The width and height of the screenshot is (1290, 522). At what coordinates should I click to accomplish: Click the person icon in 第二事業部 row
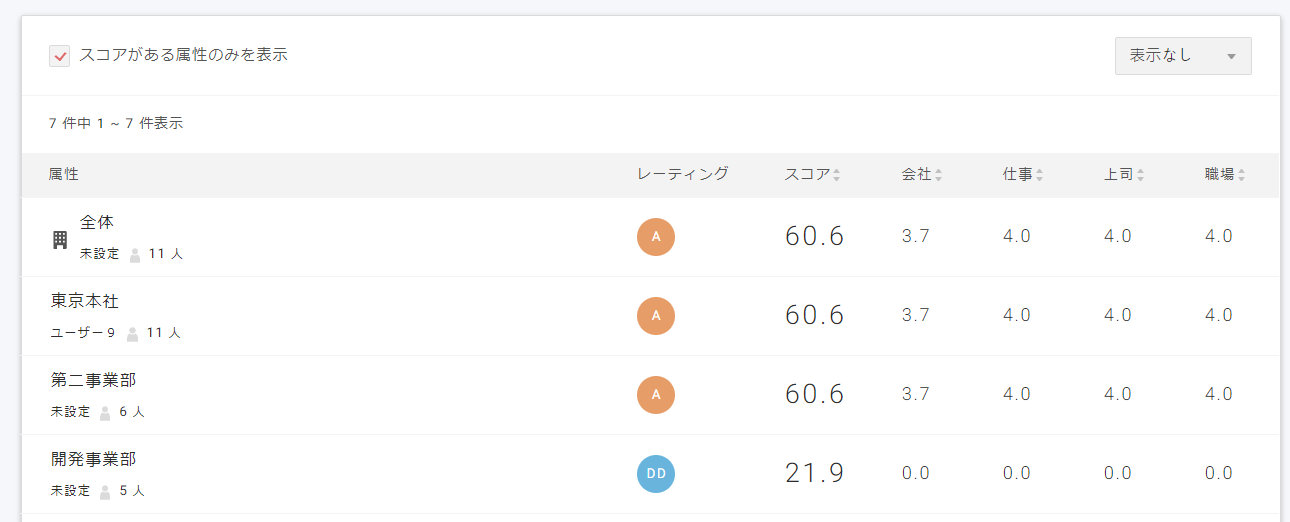coord(105,412)
